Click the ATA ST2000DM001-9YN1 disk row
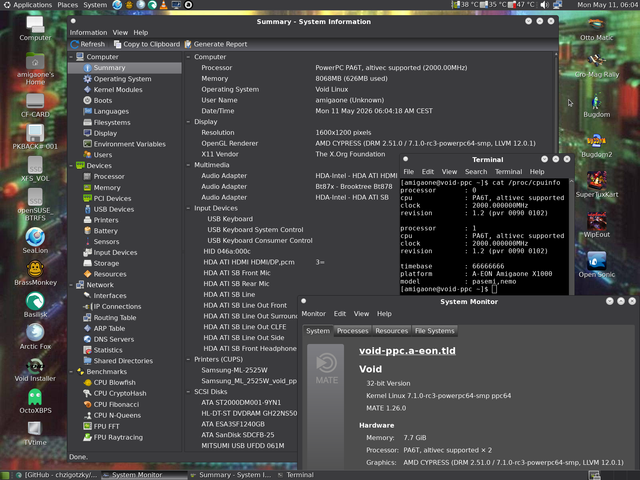 241,402
